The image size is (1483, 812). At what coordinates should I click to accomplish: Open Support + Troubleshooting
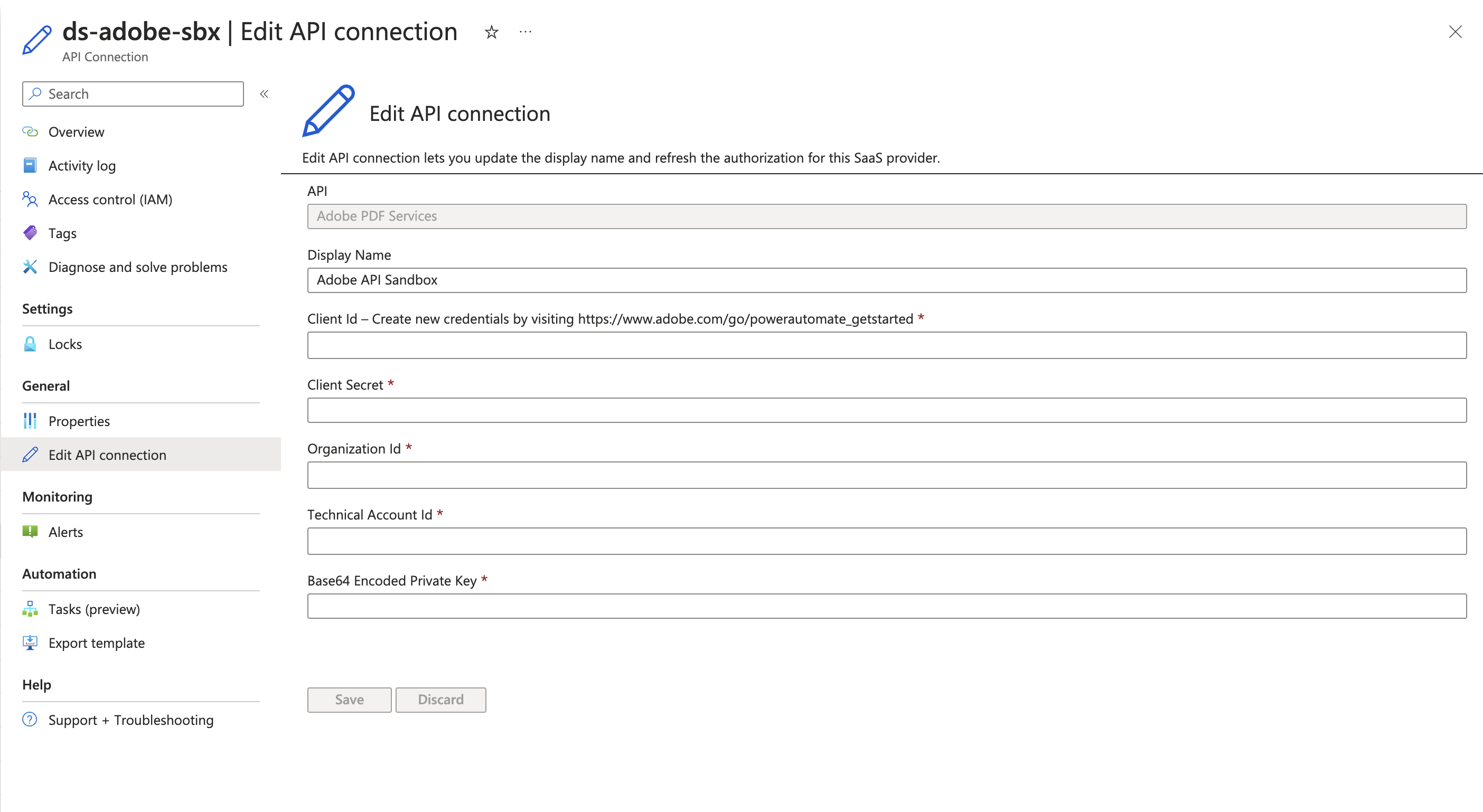coord(130,720)
